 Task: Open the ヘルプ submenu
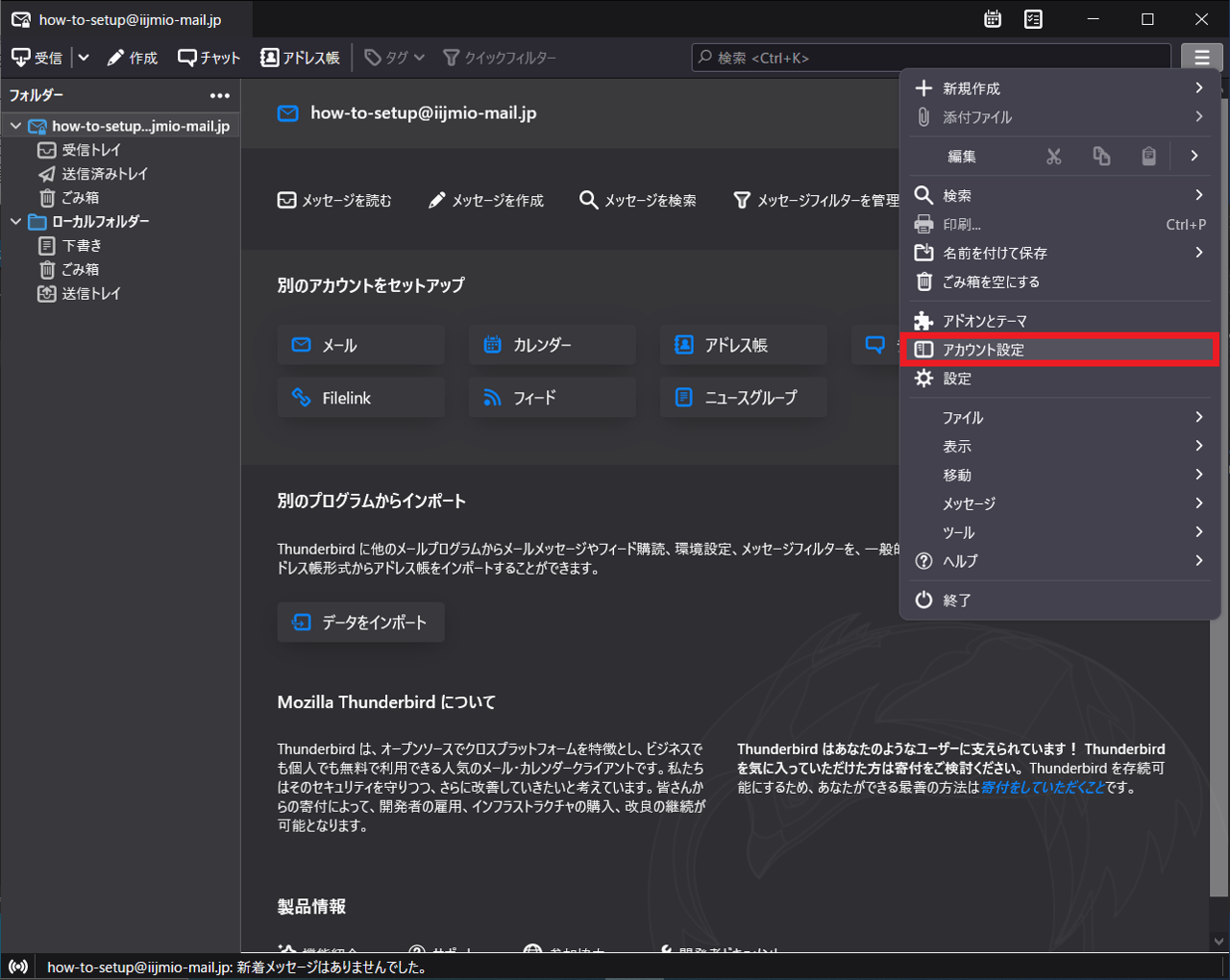(x=1060, y=561)
